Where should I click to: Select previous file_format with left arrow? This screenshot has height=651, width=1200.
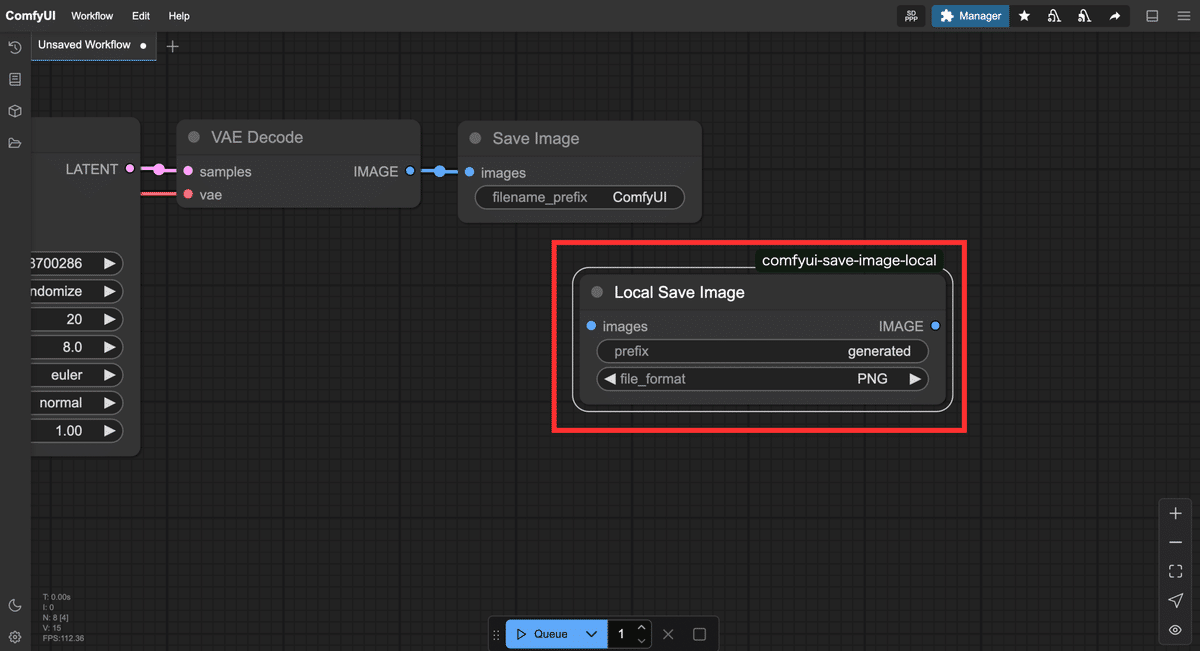(x=609, y=379)
